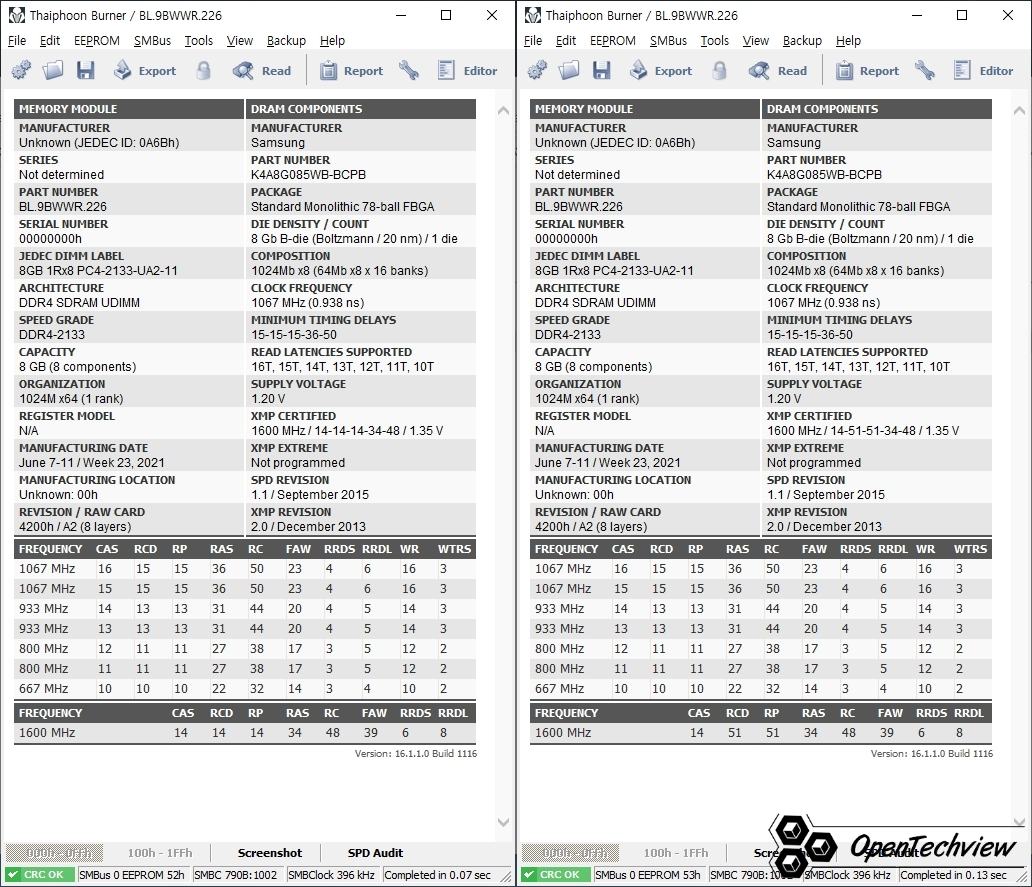1032x887 pixels.
Task: Open Edit menu in right window
Action: (566, 40)
